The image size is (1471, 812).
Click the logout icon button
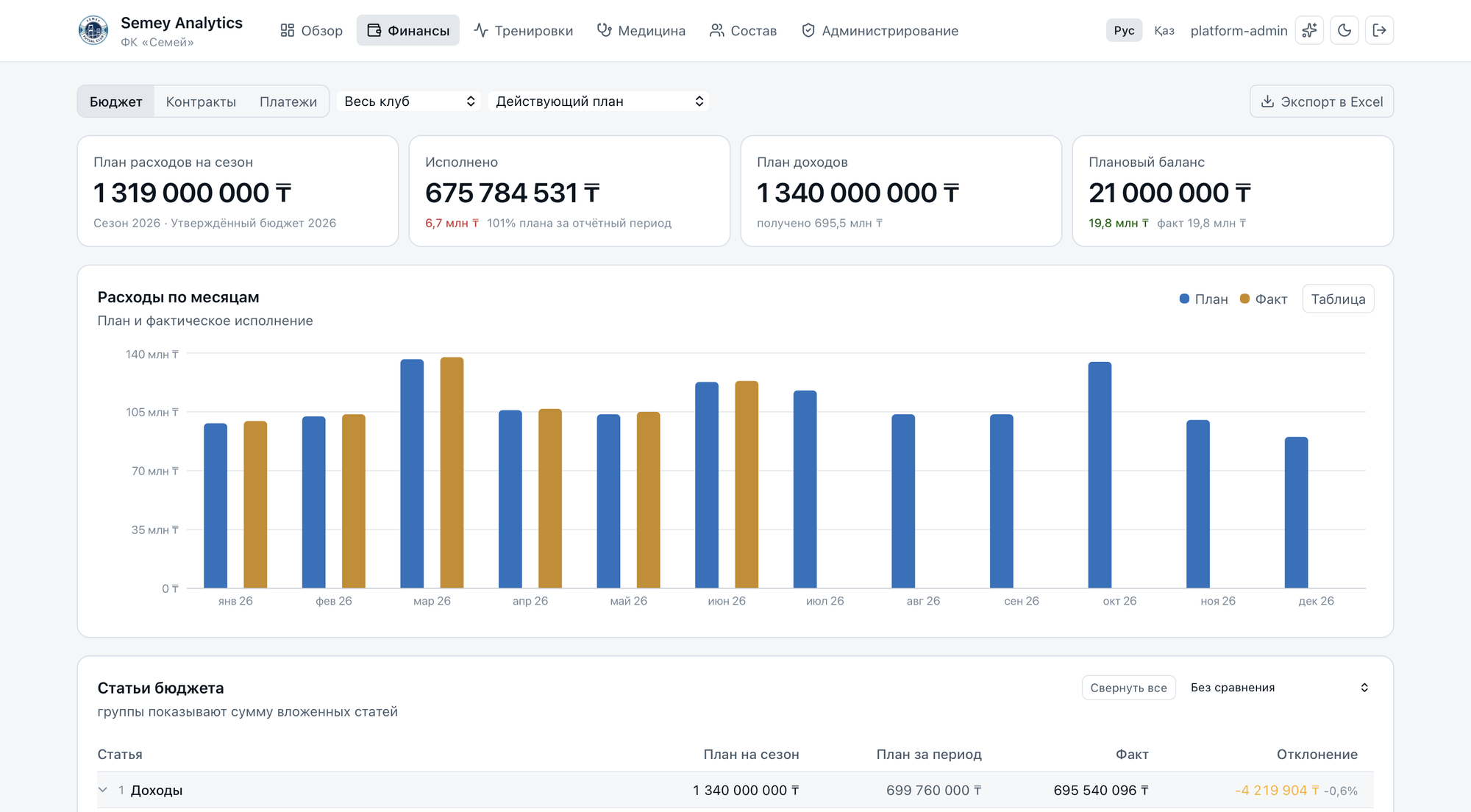pos(1380,30)
